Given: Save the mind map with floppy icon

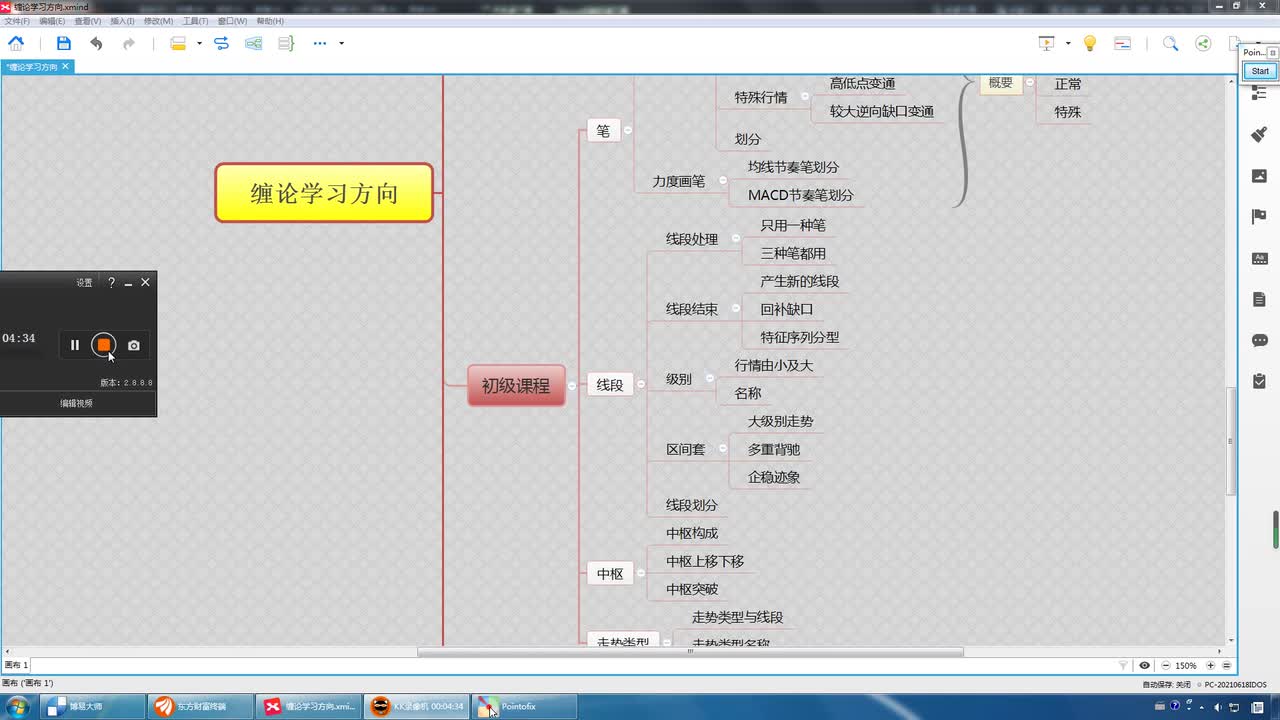Looking at the screenshot, I should coord(64,43).
